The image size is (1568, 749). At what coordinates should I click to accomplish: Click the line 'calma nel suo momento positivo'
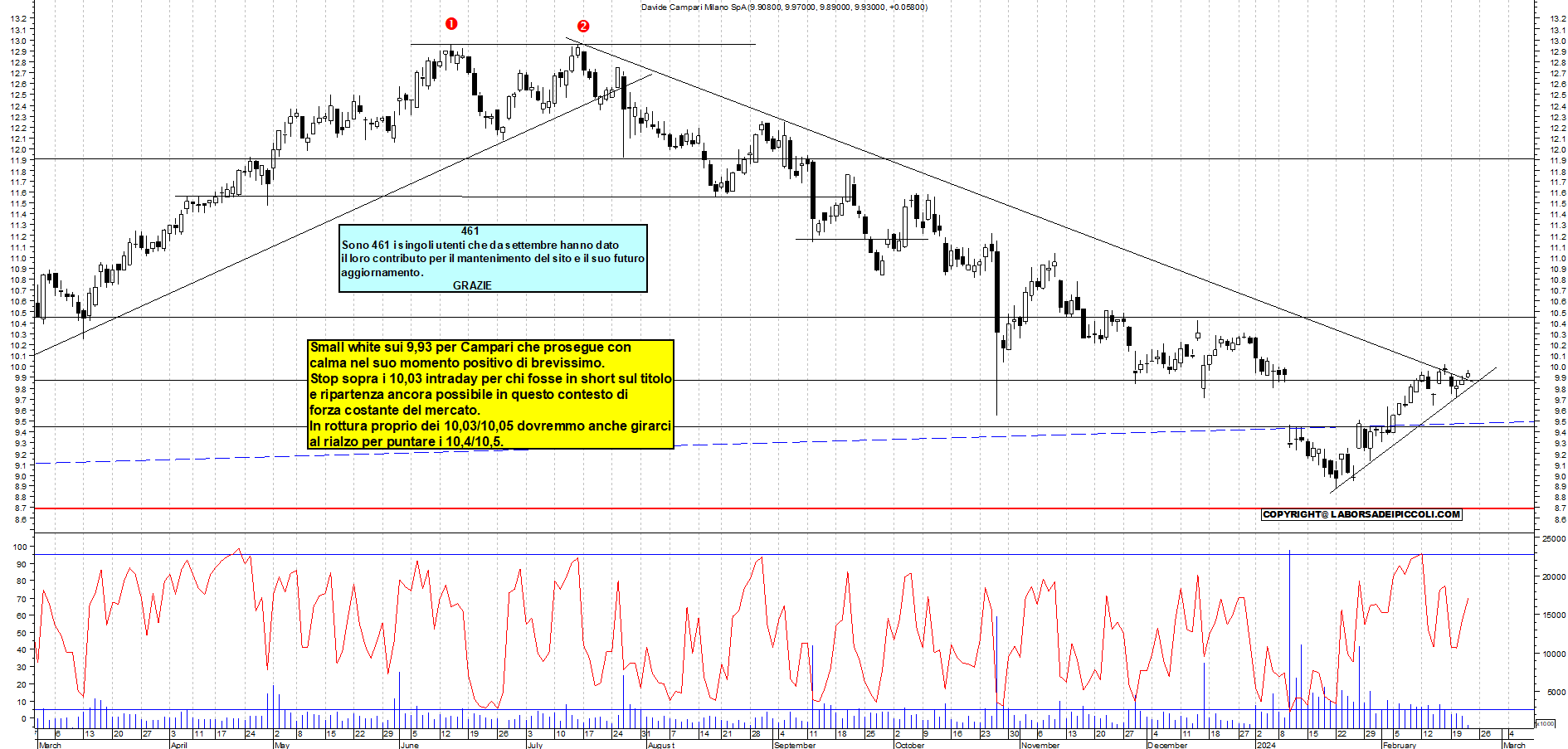tap(457, 362)
